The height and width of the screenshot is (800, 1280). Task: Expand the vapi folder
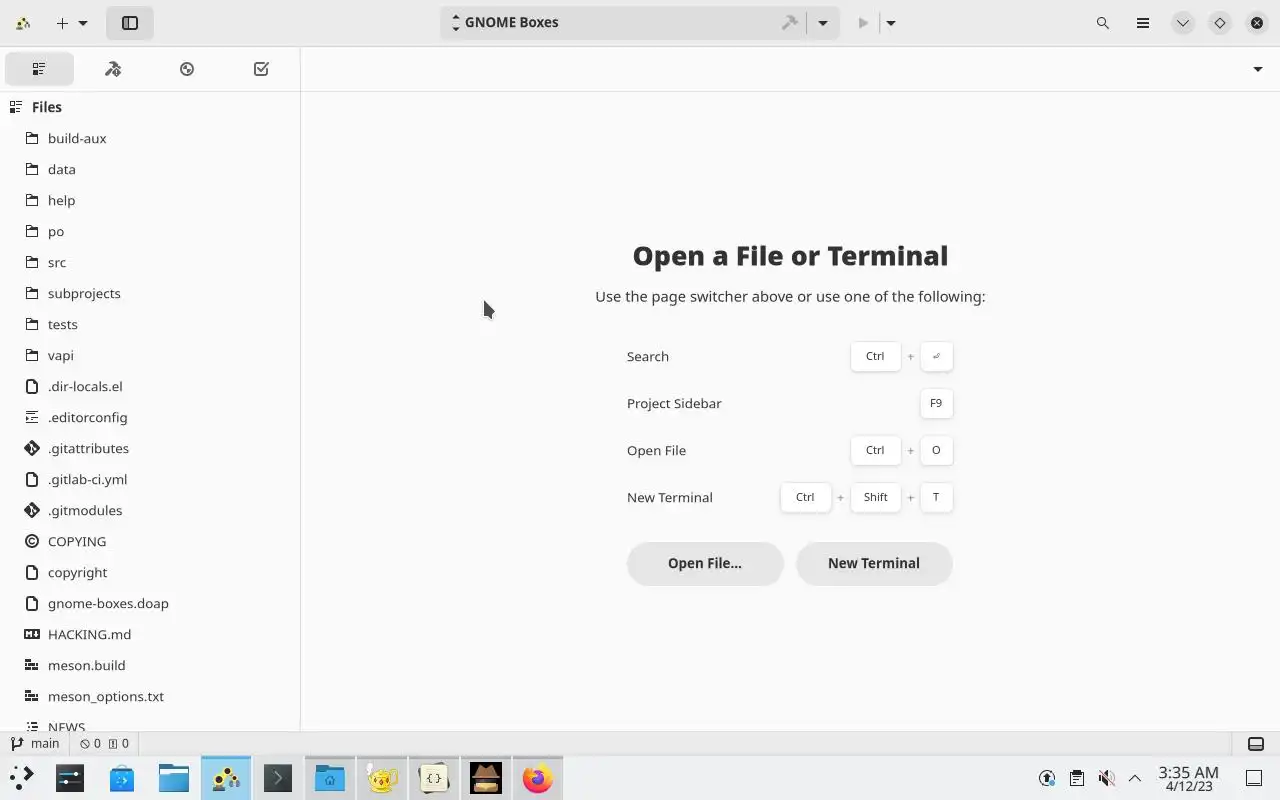150,355
